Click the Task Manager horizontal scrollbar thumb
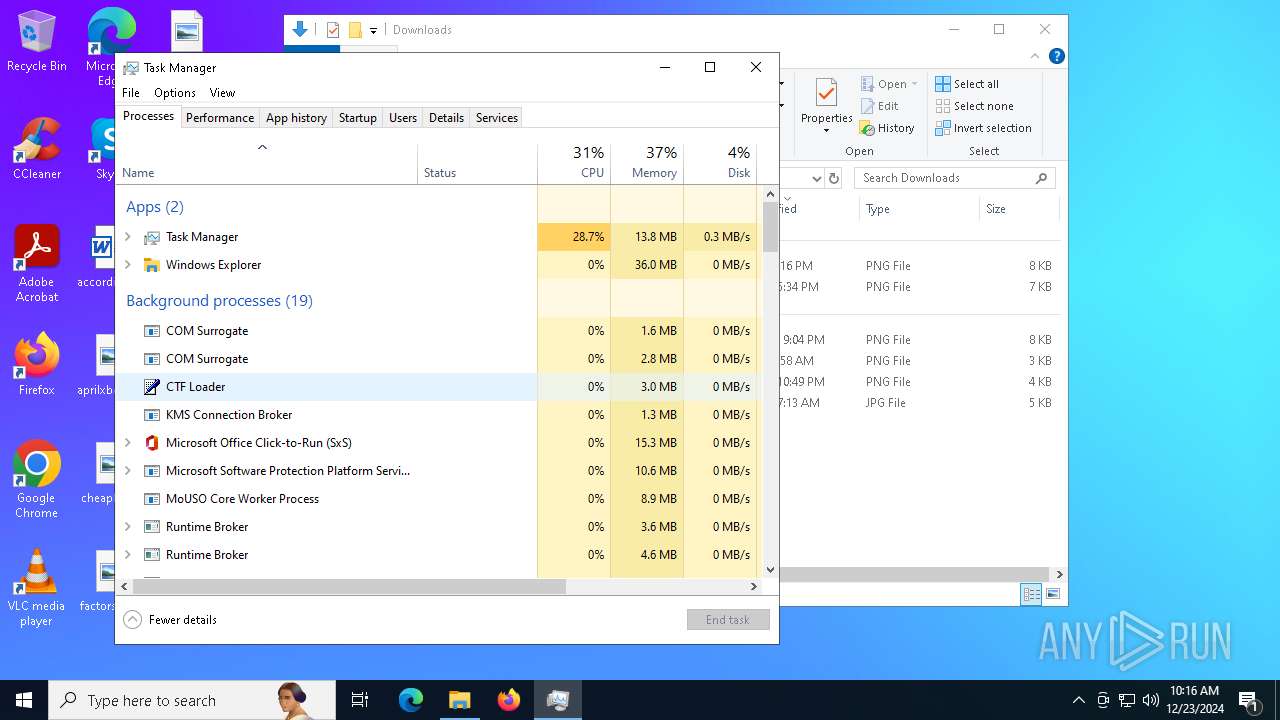Image resolution: width=1280 pixels, height=720 pixels. [x=349, y=586]
